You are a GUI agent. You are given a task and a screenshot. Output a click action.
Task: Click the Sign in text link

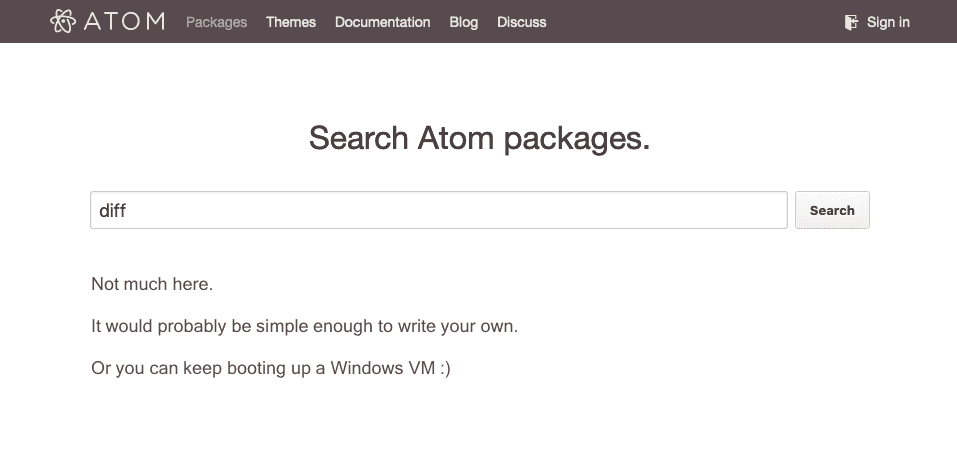[888, 22]
